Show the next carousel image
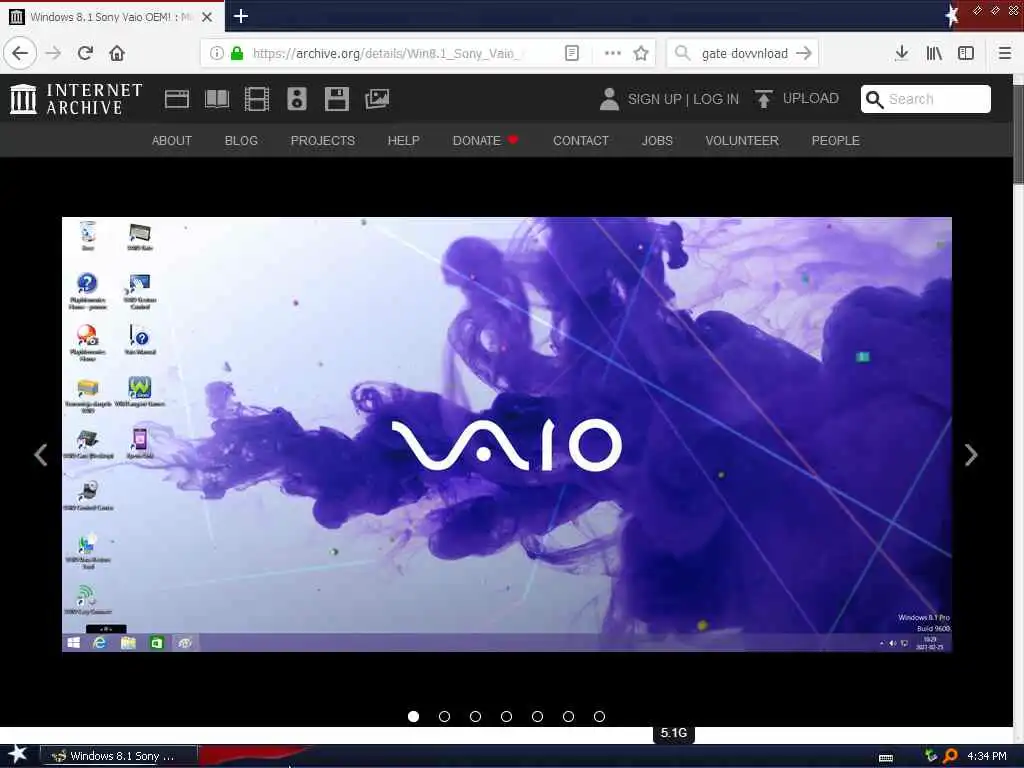Screen dimensions: 1024x768 (x=971, y=455)
